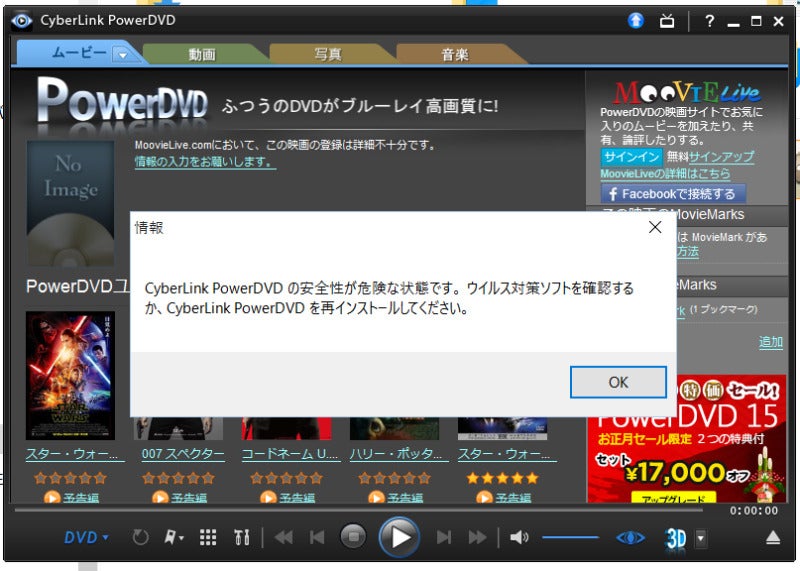
Task: Open help with the question mark icon
Action: point(709,21)
